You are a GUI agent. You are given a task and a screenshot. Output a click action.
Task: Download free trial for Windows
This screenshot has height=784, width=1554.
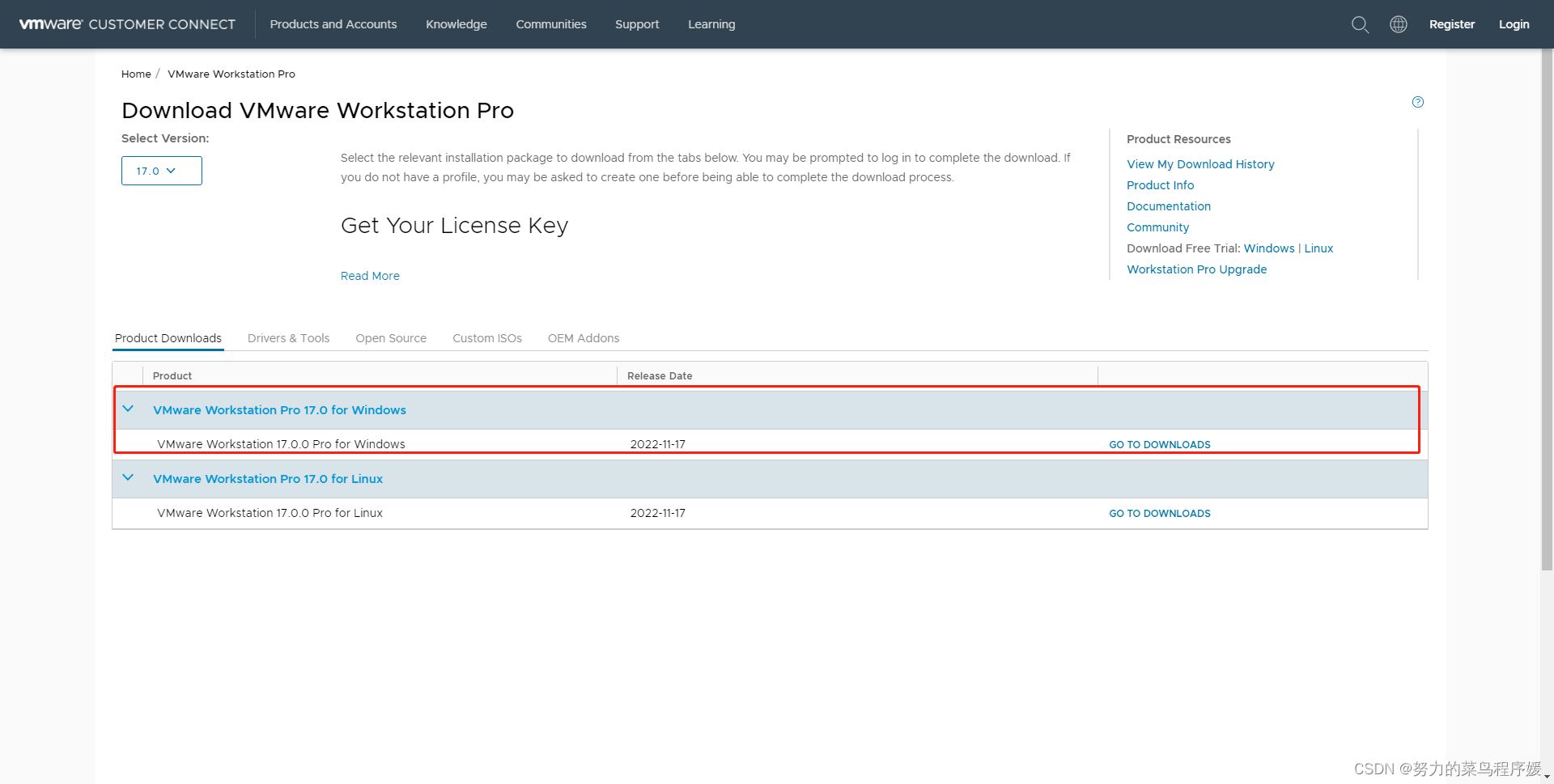tap(1269, 248)
